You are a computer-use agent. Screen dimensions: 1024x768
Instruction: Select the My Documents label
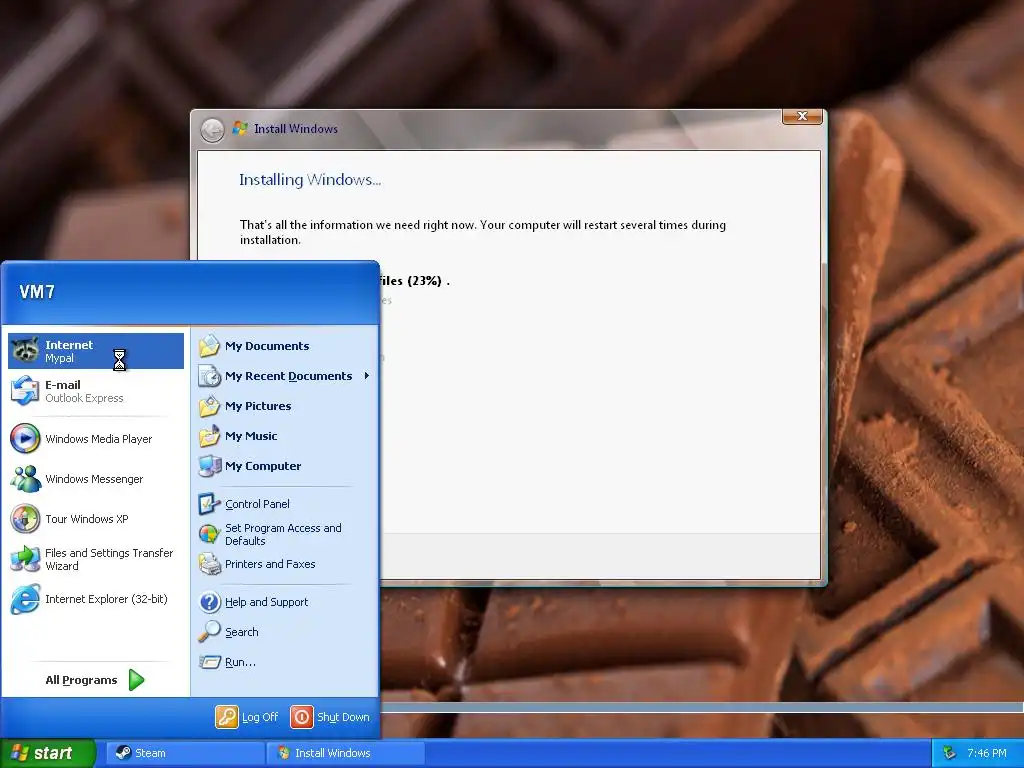coord(267,345)
